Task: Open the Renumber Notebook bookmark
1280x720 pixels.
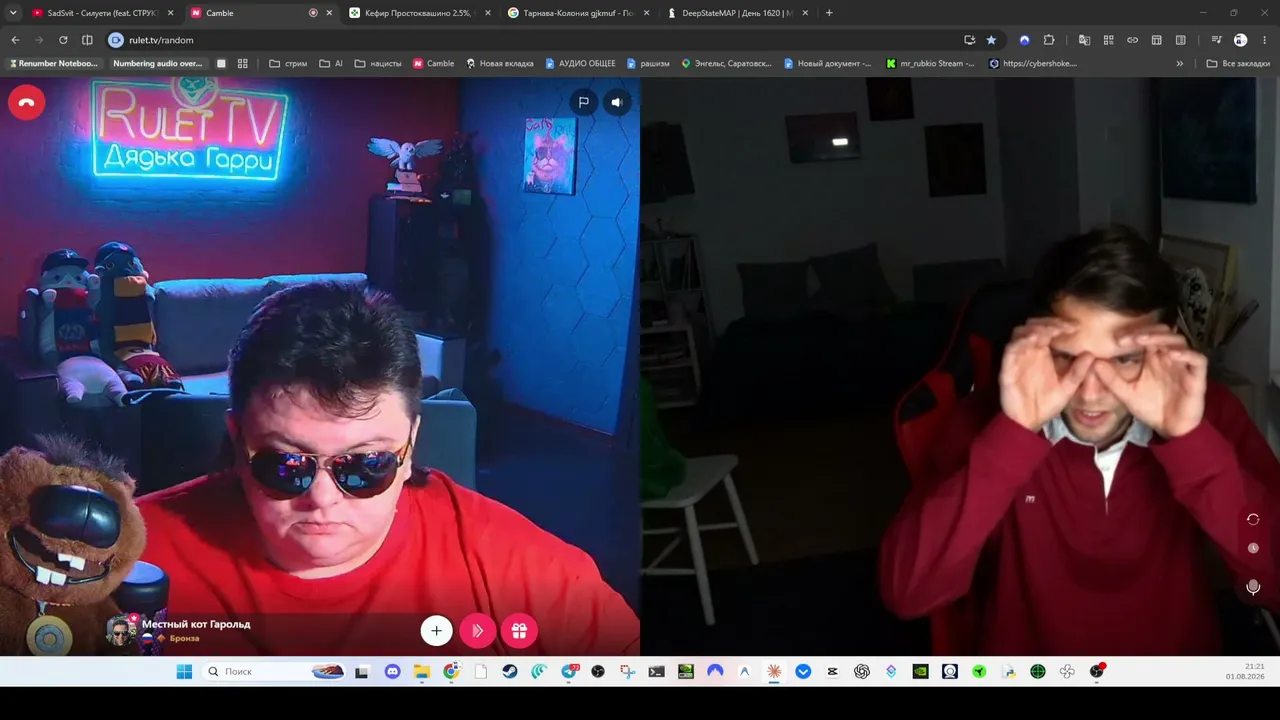Action: [x=53, y=63]
